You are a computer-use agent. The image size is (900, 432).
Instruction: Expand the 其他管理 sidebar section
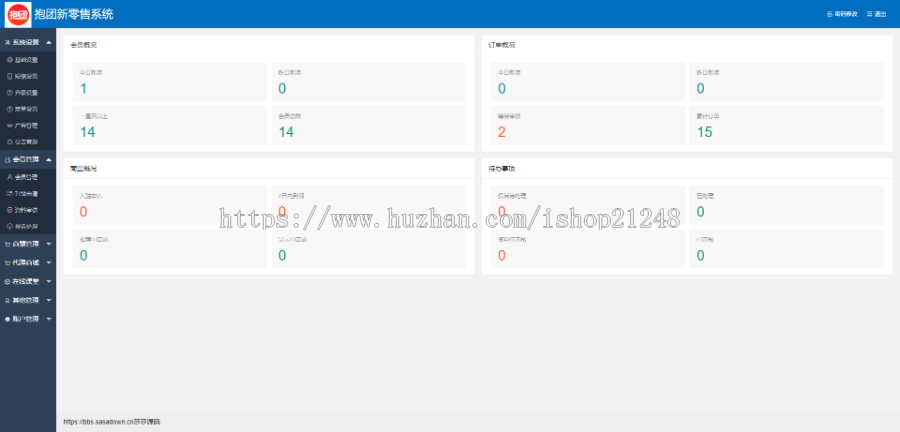click(28, 299)
